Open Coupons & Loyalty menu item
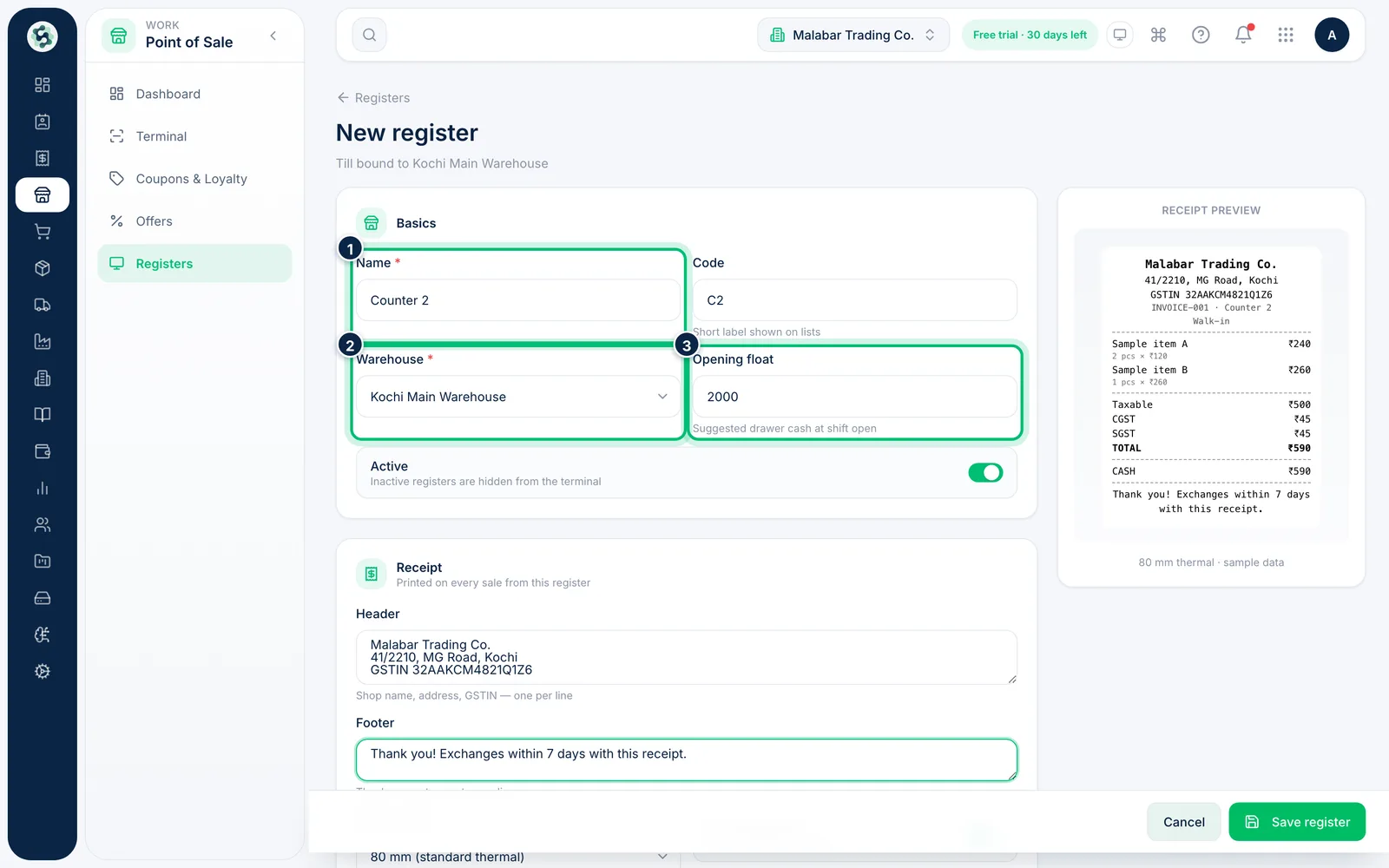Screen dimensions: 1389x868 [x=194, y=179]
